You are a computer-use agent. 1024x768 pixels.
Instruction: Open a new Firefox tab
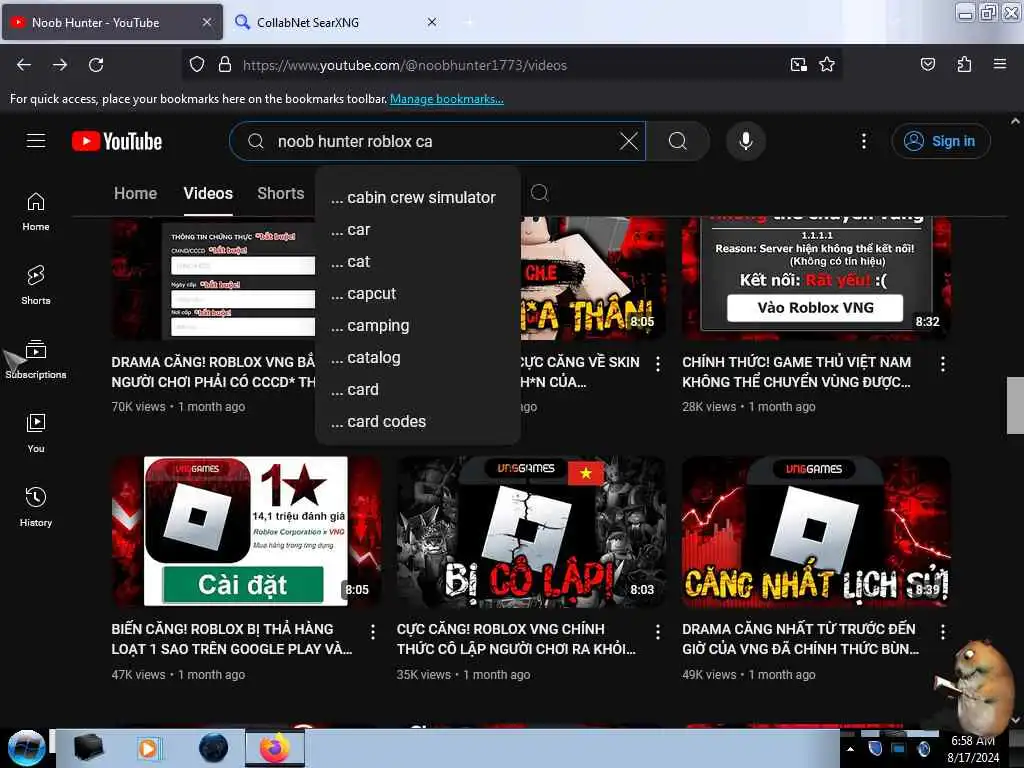pos(469,22)
